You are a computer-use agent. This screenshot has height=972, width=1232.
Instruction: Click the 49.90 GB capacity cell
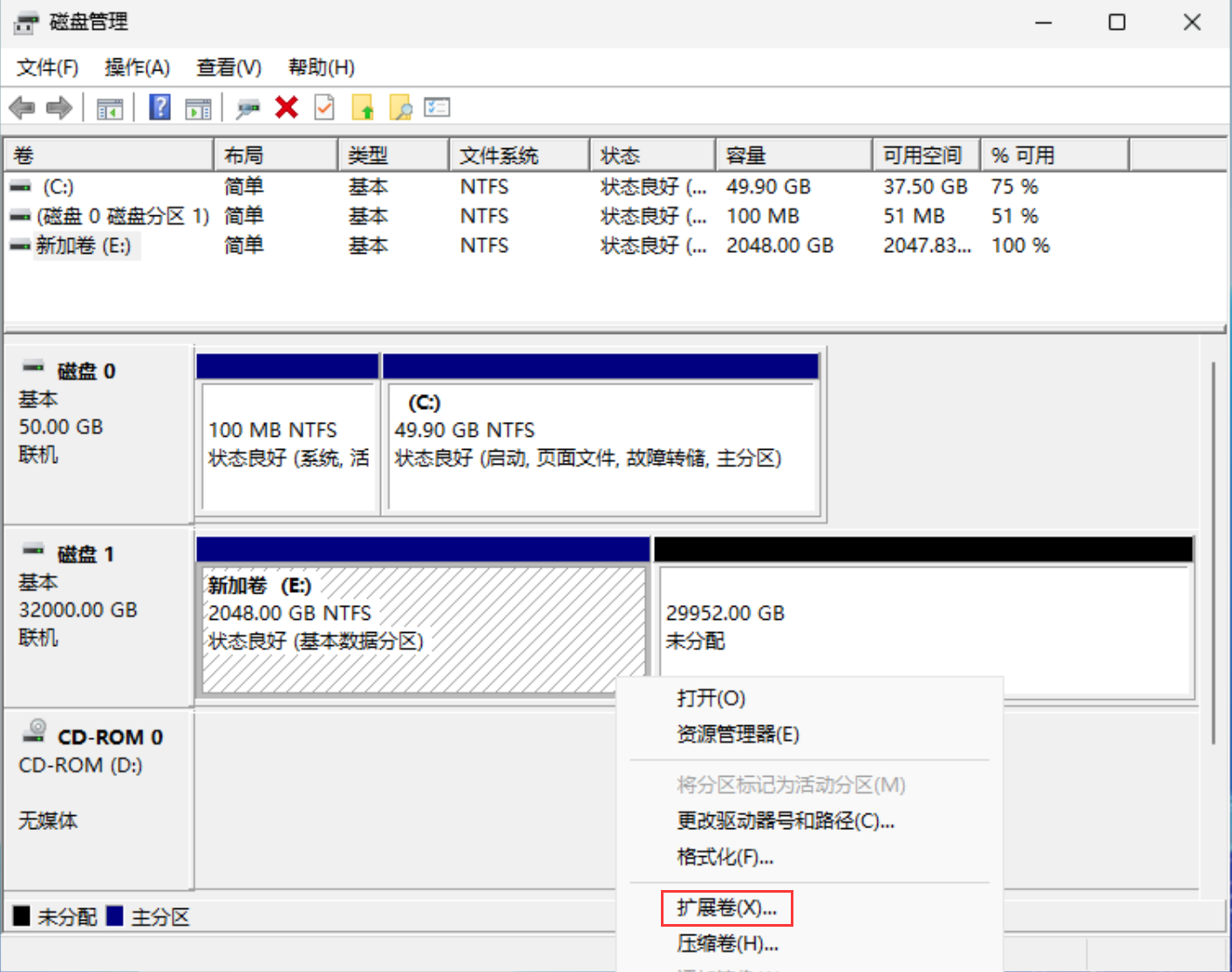point(769,187)
